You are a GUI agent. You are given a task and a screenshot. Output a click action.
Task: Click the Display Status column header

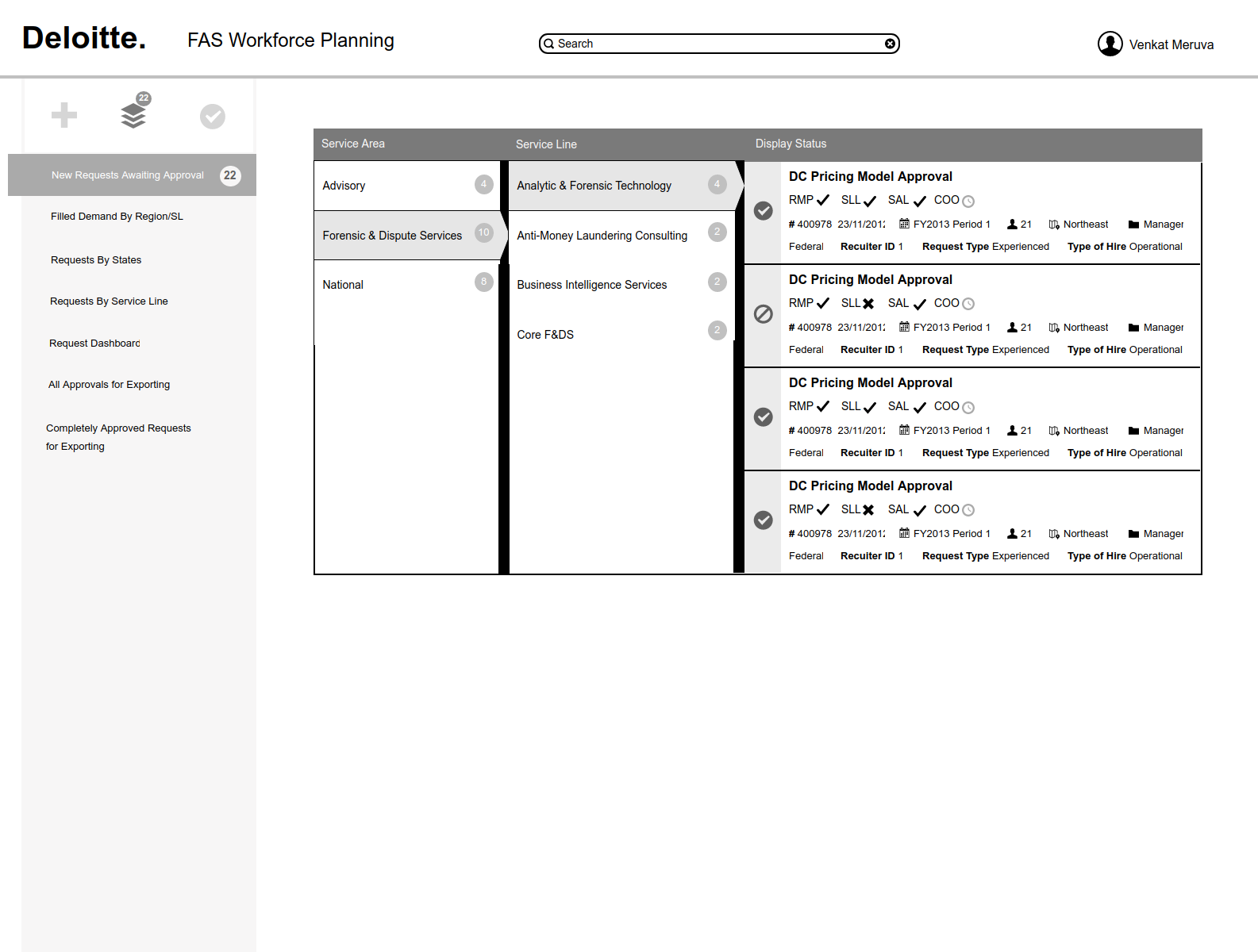791,144
